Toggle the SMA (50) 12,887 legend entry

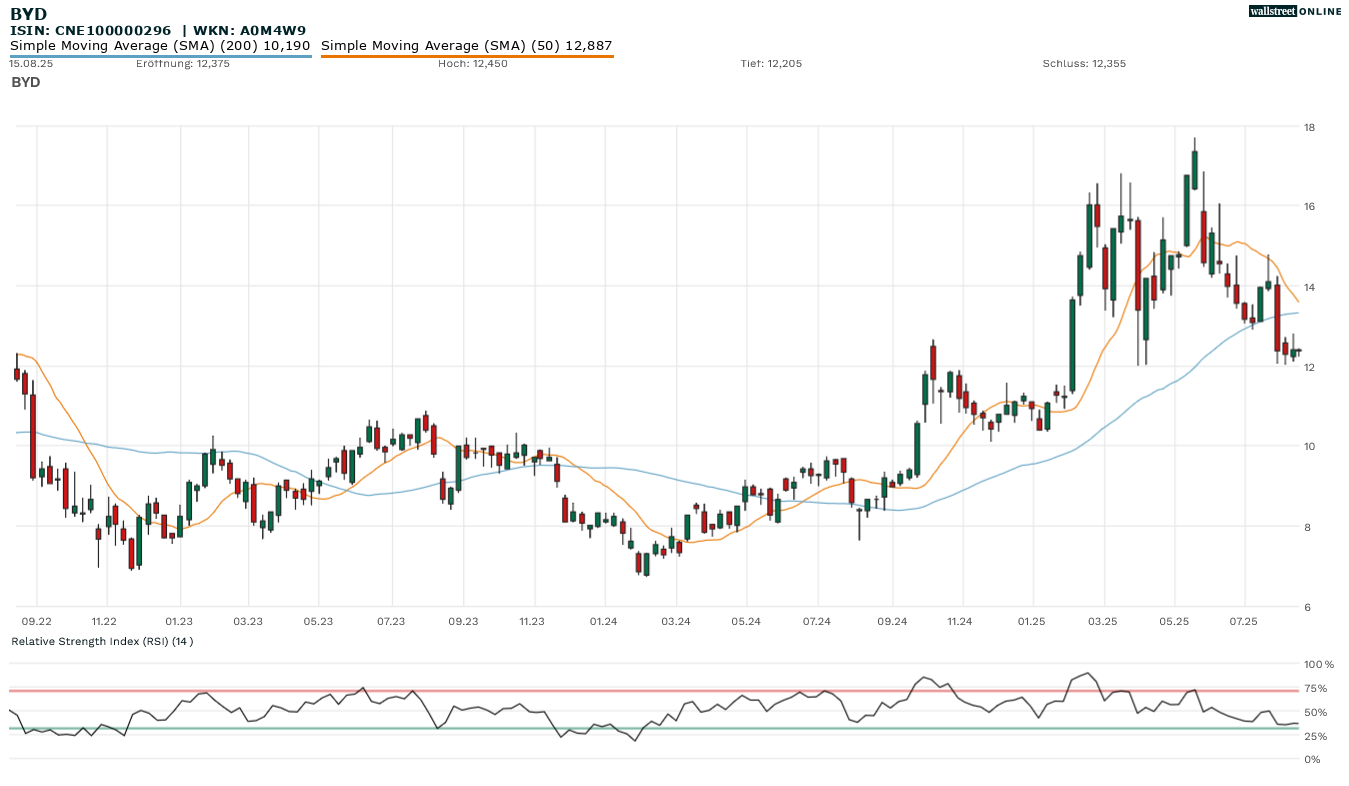(x=467, y=45)
